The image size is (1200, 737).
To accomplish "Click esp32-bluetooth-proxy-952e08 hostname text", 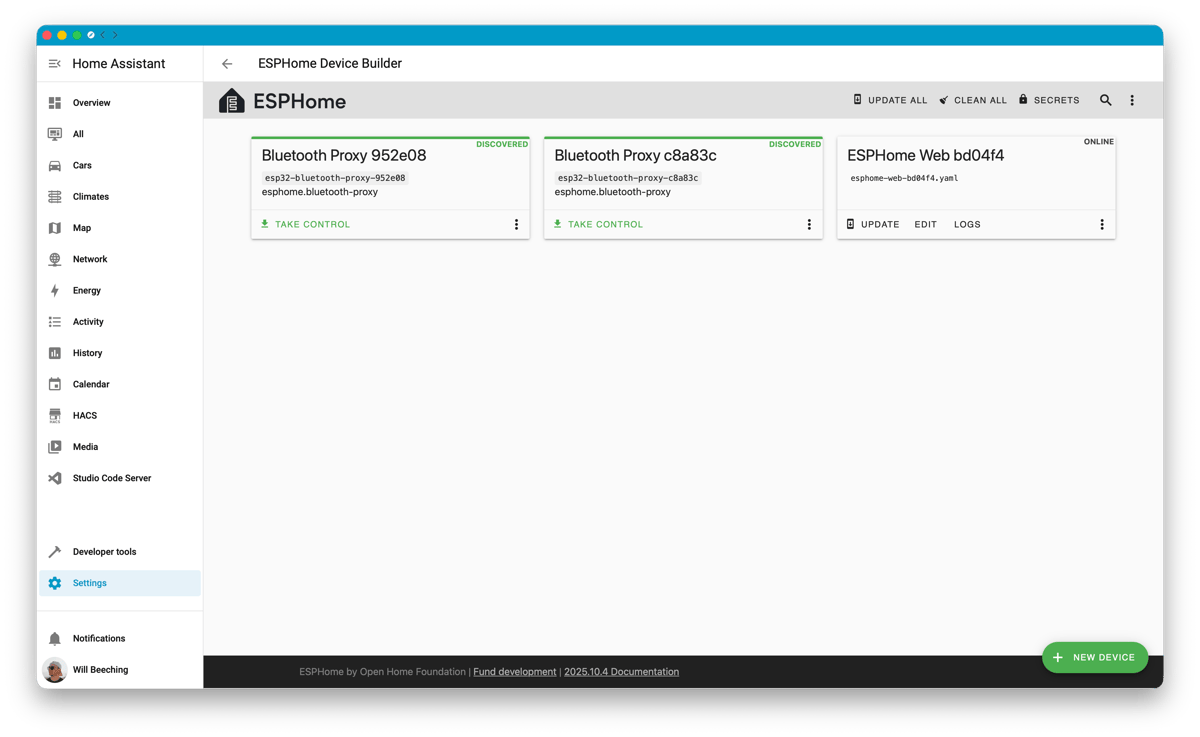I will point(335,178).
